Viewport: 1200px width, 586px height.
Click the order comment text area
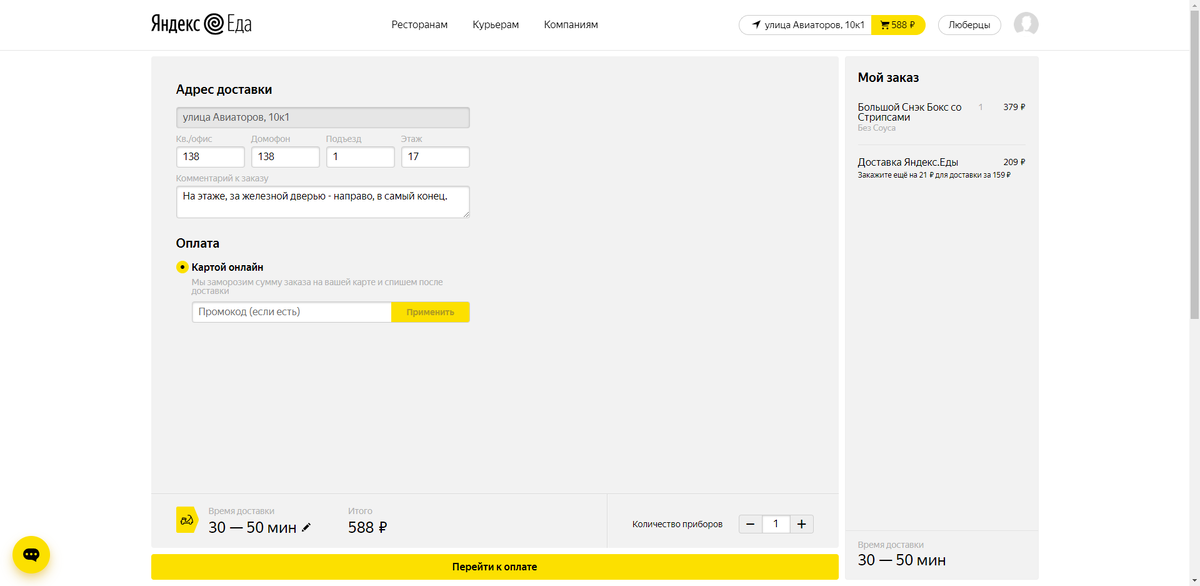tap(323, 202)
